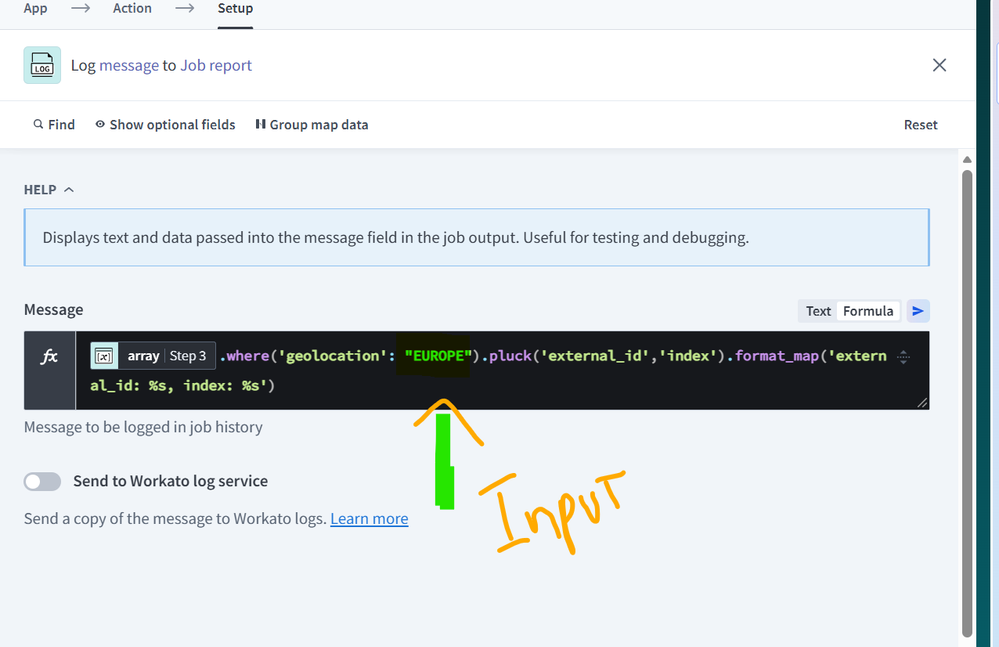Click the scroll up arrow
The image size is (999, 647).
966,160
